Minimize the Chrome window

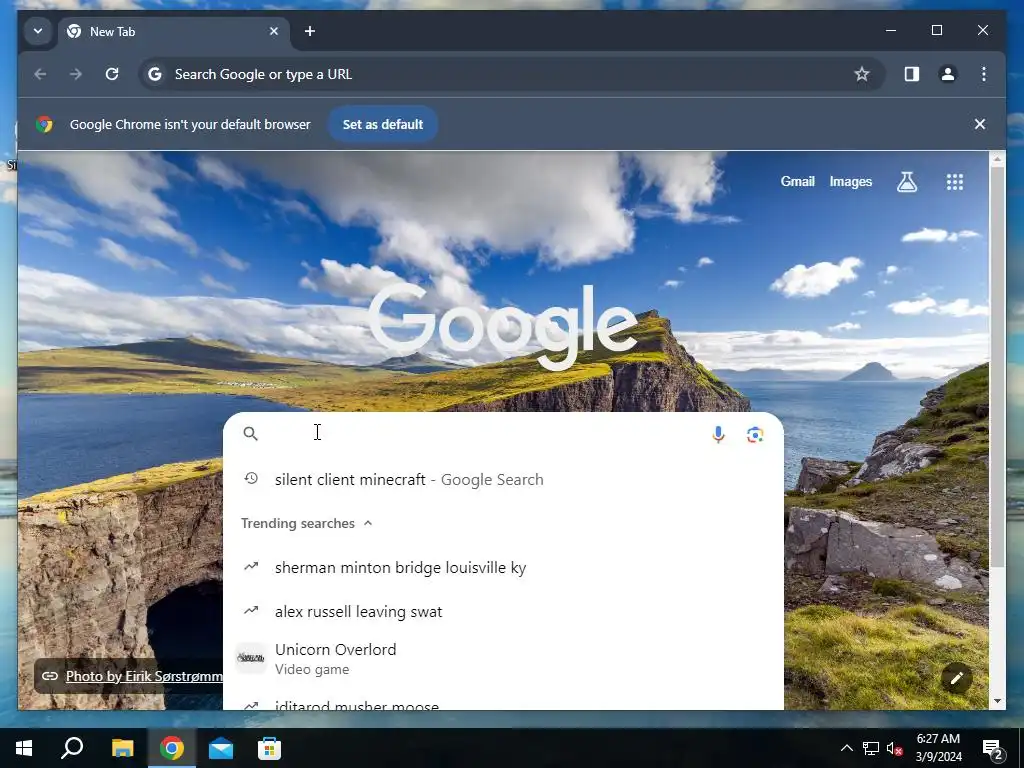coord(891,30)
